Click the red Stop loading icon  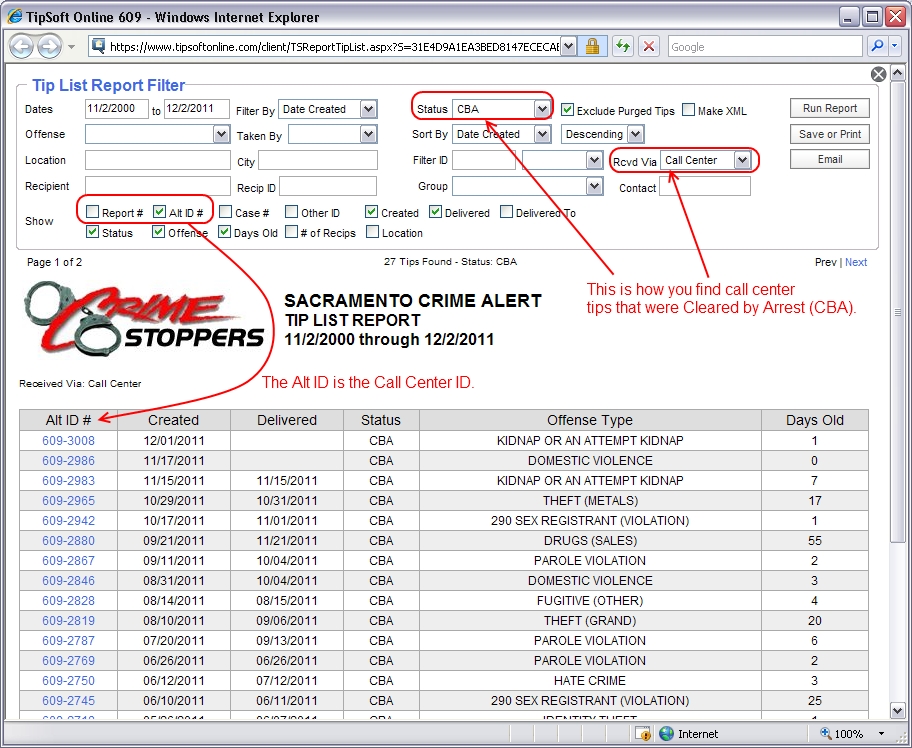[649, 47]
